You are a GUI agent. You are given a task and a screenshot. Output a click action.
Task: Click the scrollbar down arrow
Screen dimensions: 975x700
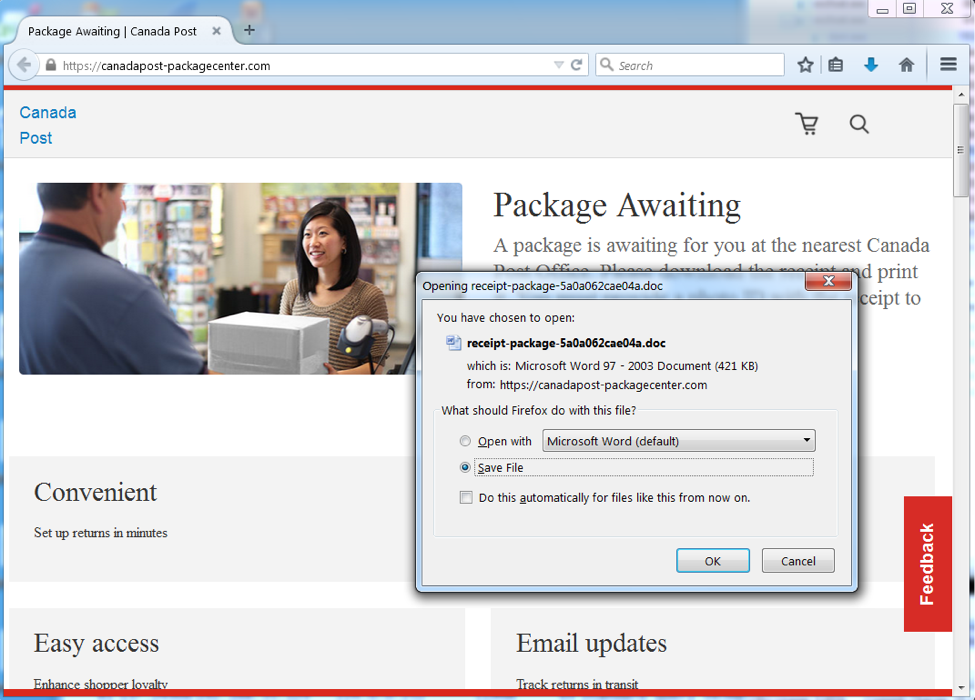click(x=961, y=688)
